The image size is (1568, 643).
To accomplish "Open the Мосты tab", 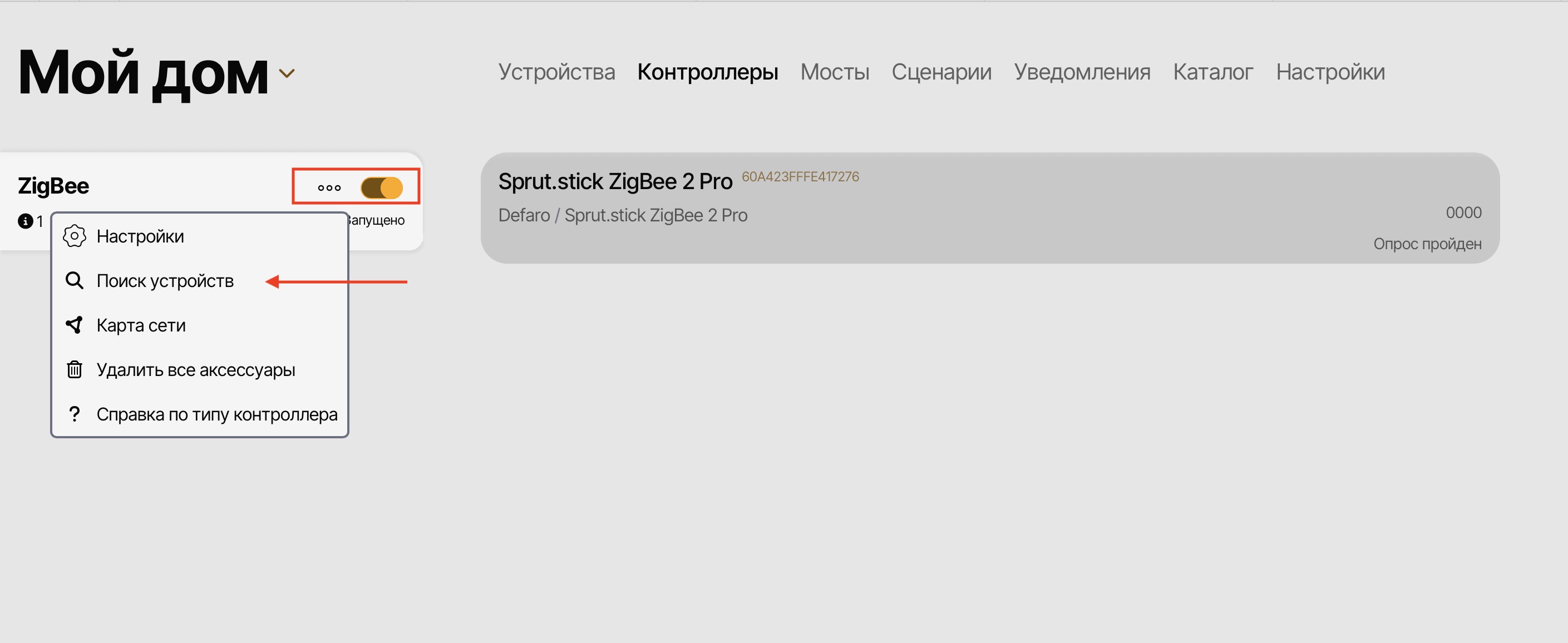I will coord(835,72).
